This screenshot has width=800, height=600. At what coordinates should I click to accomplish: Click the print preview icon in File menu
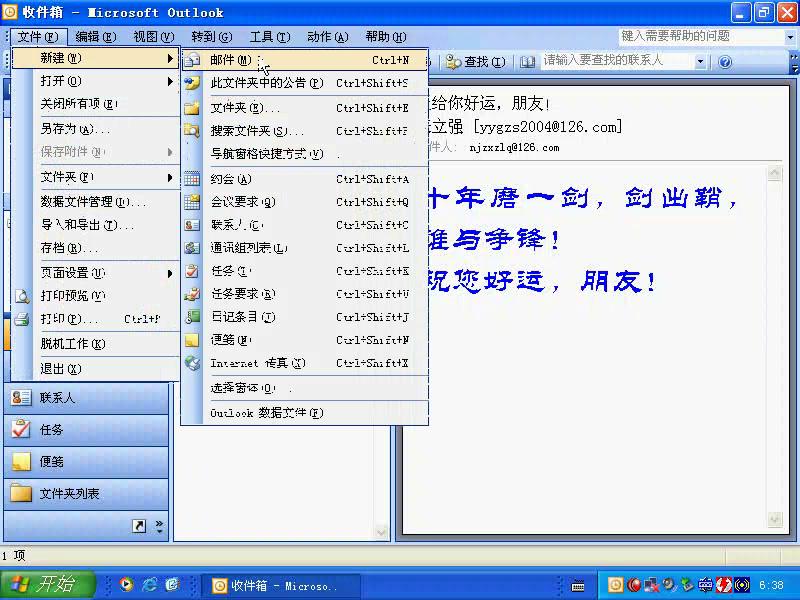point(22,296)
